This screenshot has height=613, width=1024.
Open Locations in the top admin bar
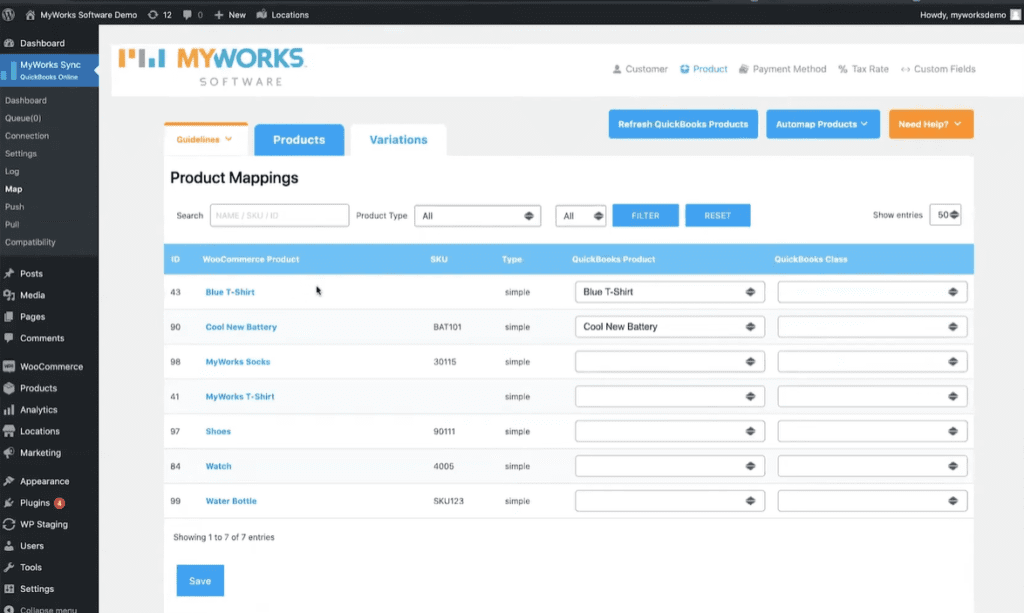[283, 14]
